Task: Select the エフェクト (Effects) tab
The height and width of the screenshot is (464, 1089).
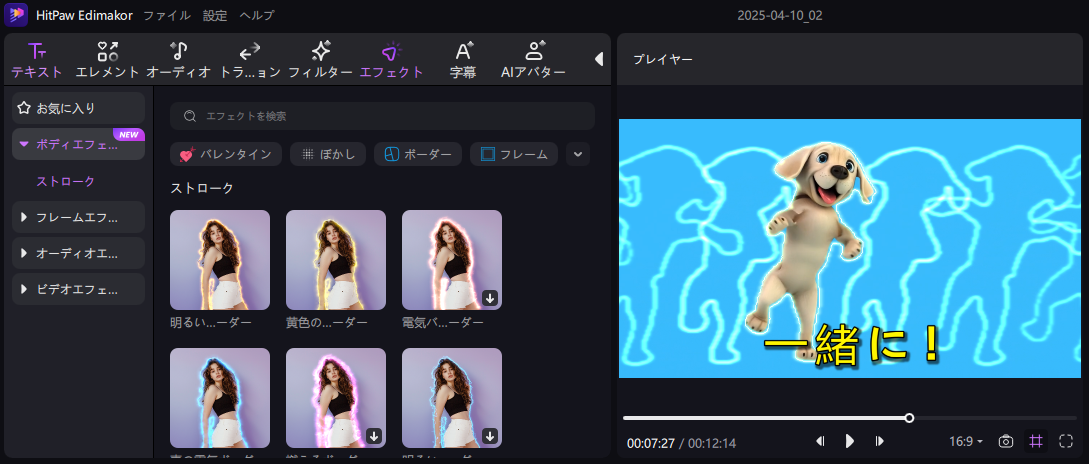Action: (x=392, y=60)
